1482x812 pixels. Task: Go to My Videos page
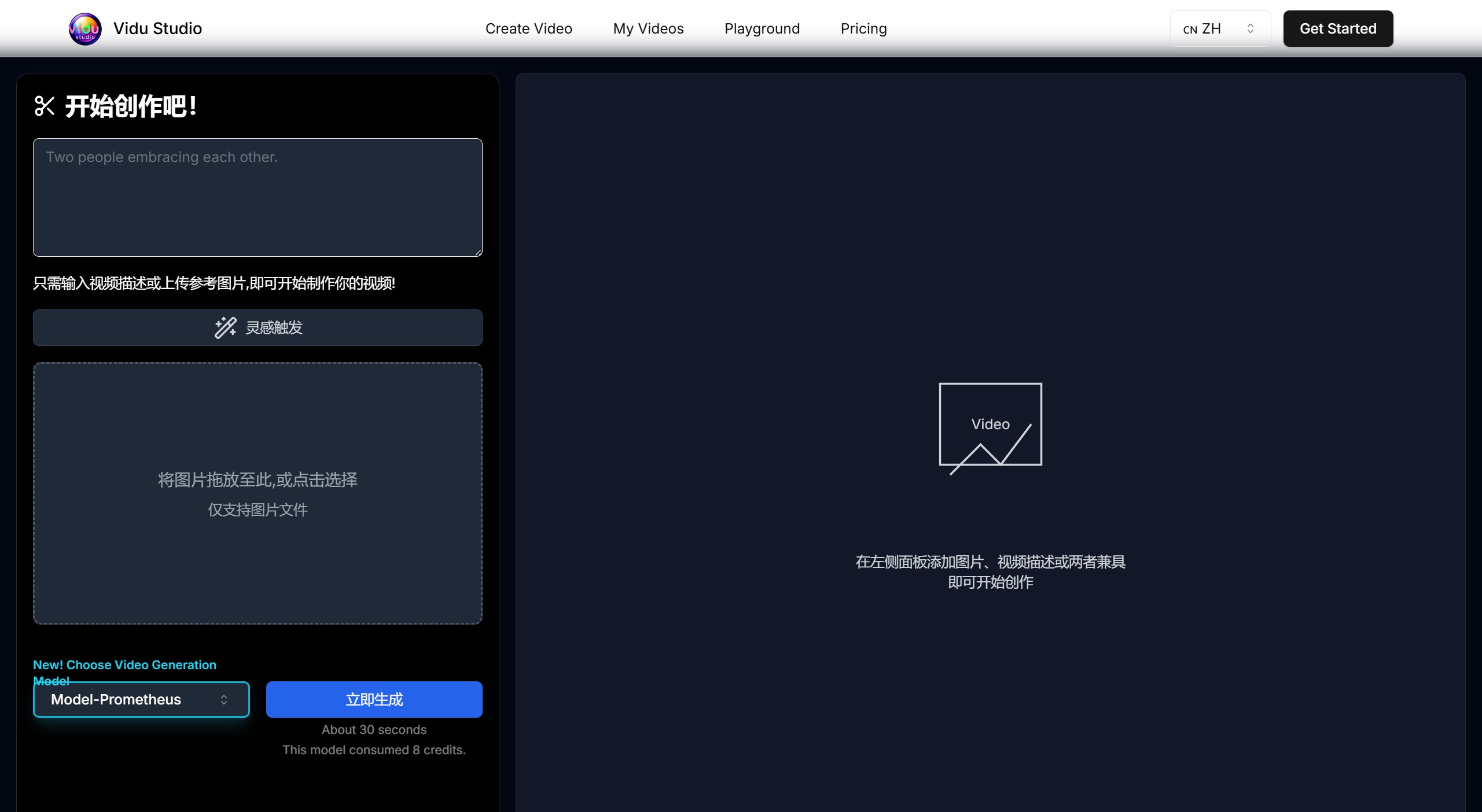click(x=648, y=29)
